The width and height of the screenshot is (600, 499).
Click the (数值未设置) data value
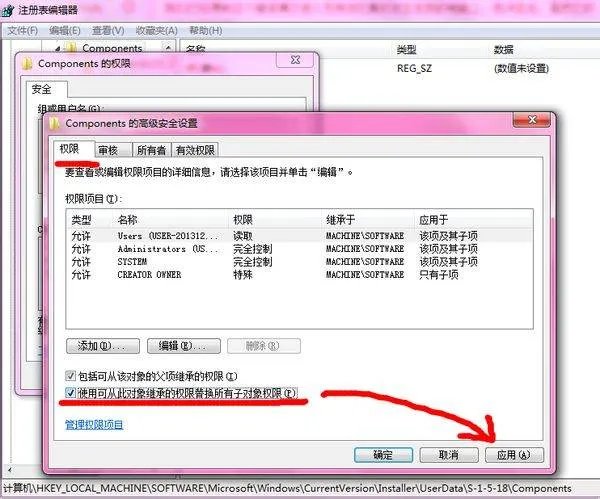click(x=522, y=68)
